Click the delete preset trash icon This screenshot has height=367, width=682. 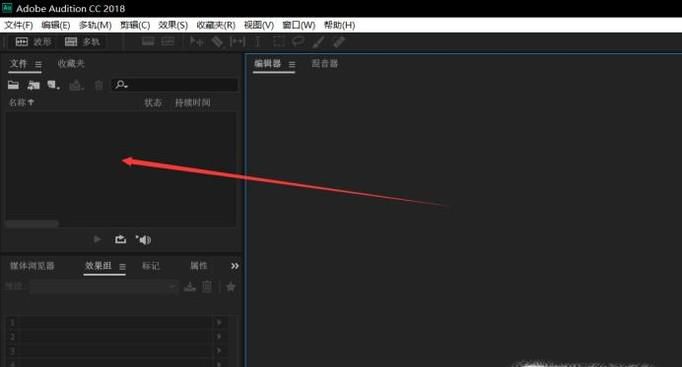[x=207, y=287]
